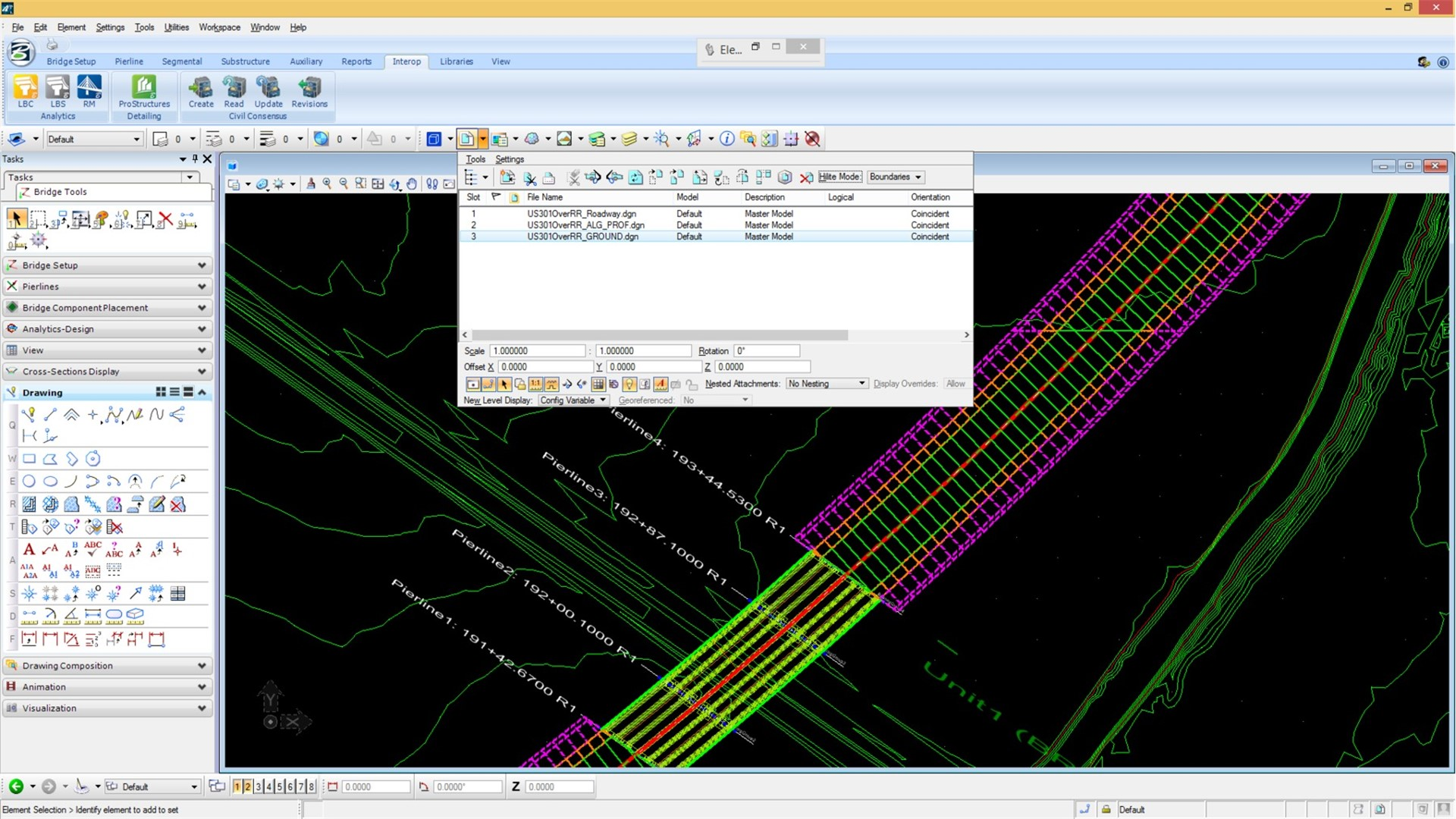Open the Nested Attachments No Nesting dropdown
The width and height of the screenshot is (1456, 819).
coord(827,384)
